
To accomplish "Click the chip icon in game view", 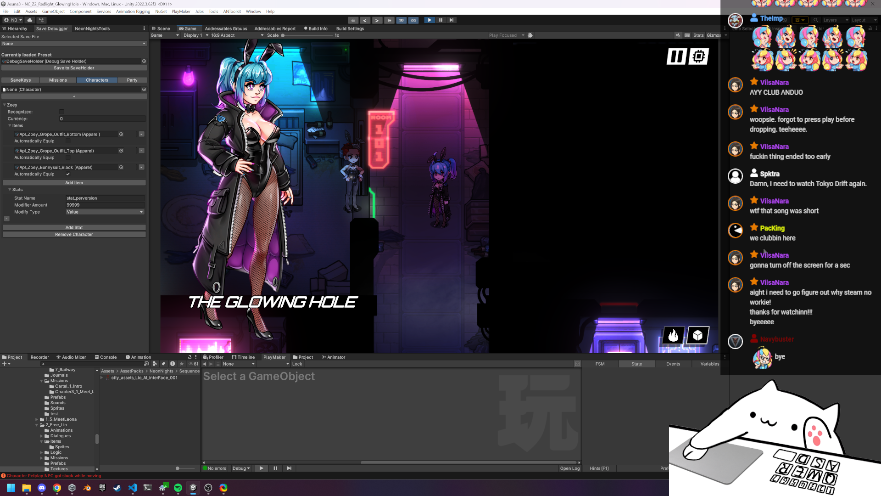I will [699, 57].
